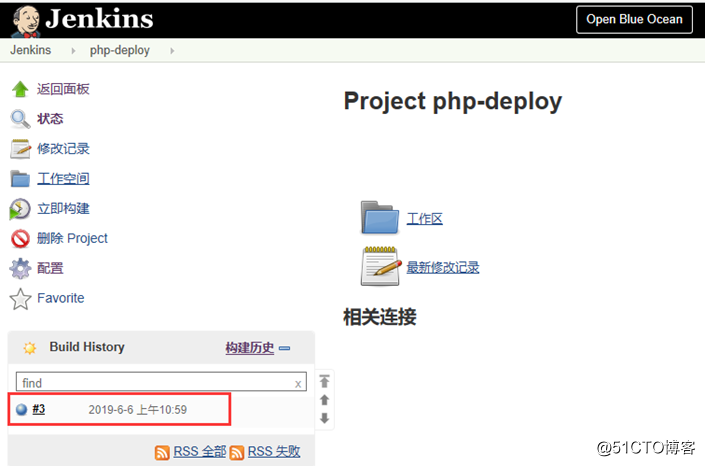
Task: Click the Jenkins header title text
Action: point(99,19)
